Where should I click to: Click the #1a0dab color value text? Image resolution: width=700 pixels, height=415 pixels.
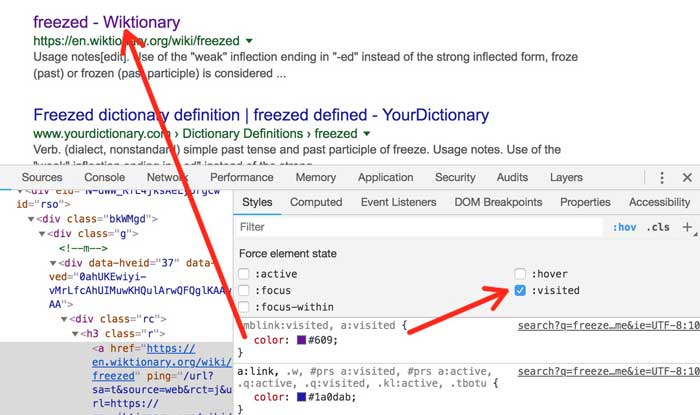point(331,397)
